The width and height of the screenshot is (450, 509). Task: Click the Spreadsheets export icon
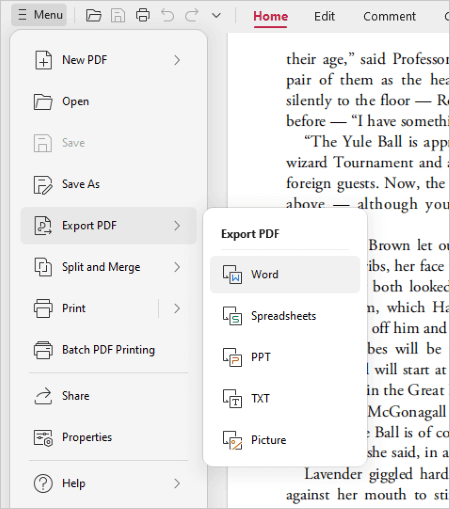pyautogui.click(x=232, y=316)
